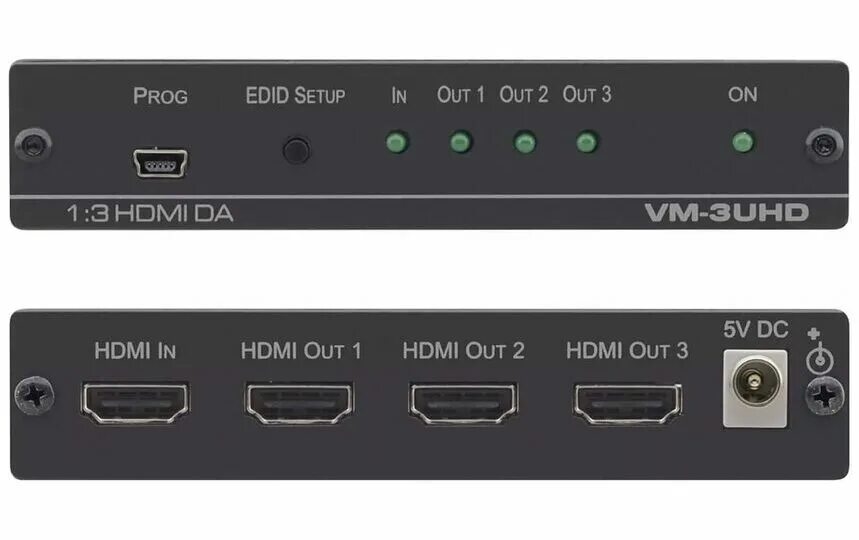859x540 pixels.
Task: Click the HDMI OUT 1 port
Action: point(299,403)
